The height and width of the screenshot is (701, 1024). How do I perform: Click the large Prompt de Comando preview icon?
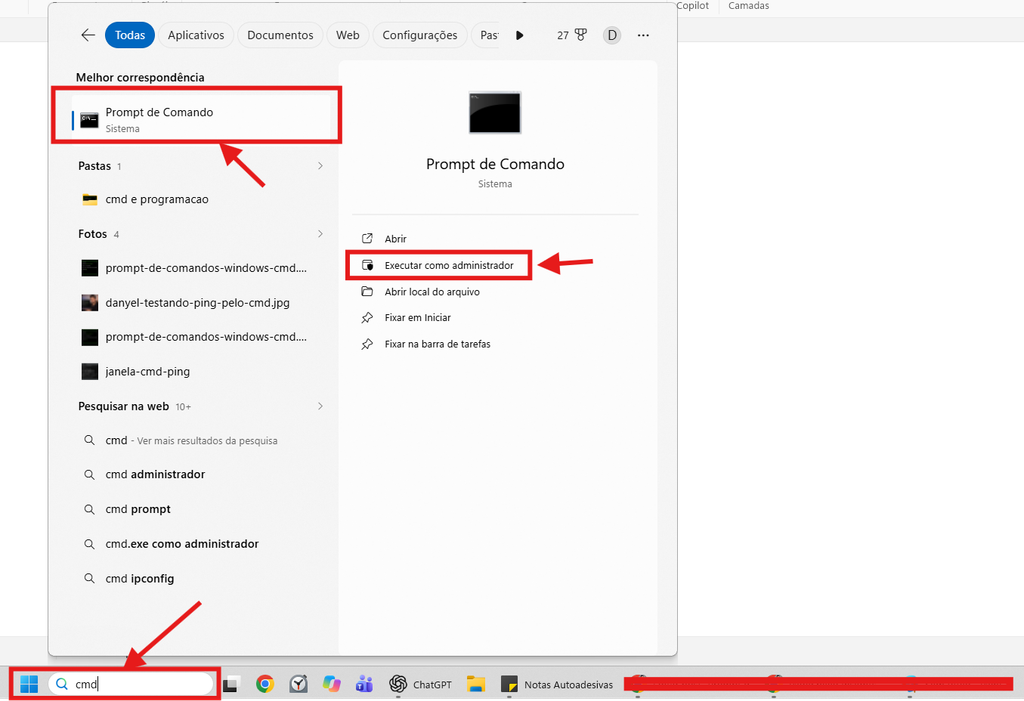[495, 112]
